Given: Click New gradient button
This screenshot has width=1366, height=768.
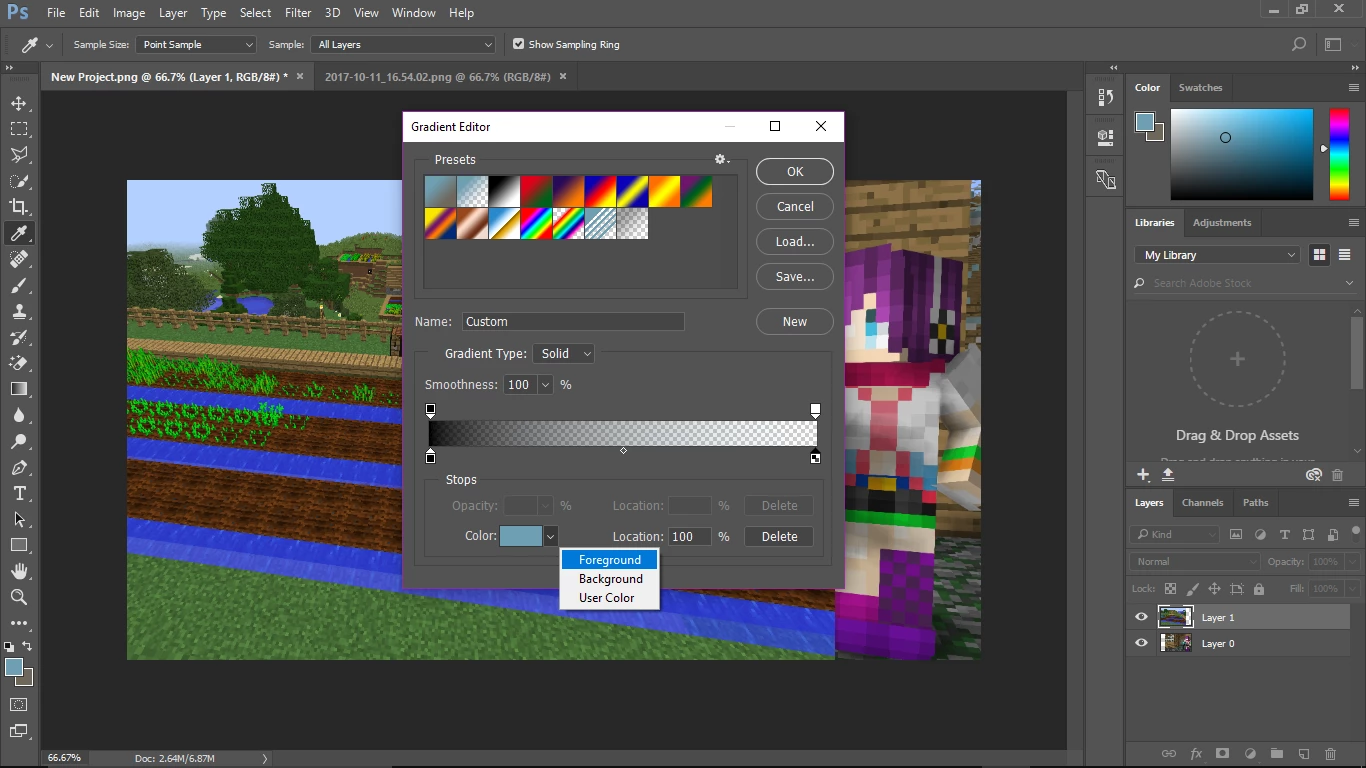Looking at the screenshot, I should pyautogui.click(x=795, y=322).
